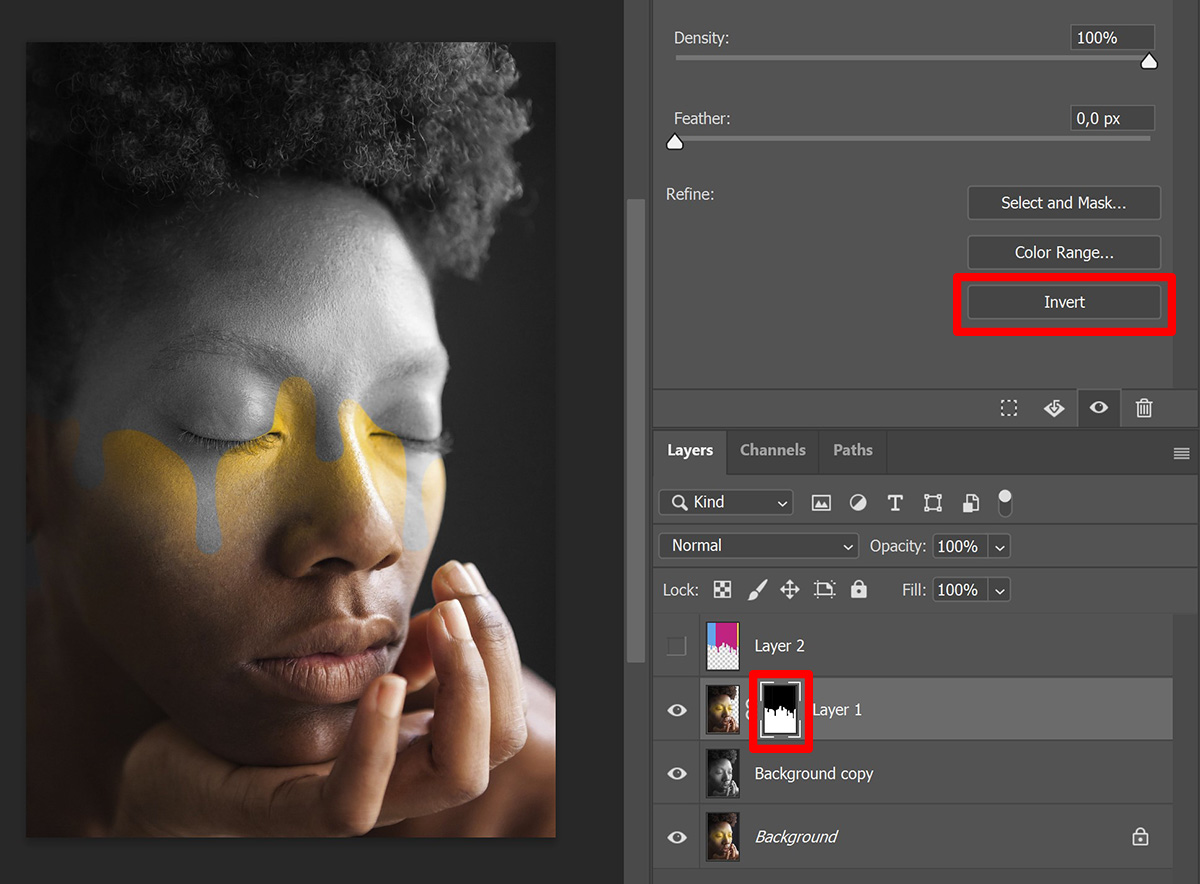This screenshot has height=884, width=1200.
Task: Lock the layer position
Action: pyautogui.click(x=789, y=590)
